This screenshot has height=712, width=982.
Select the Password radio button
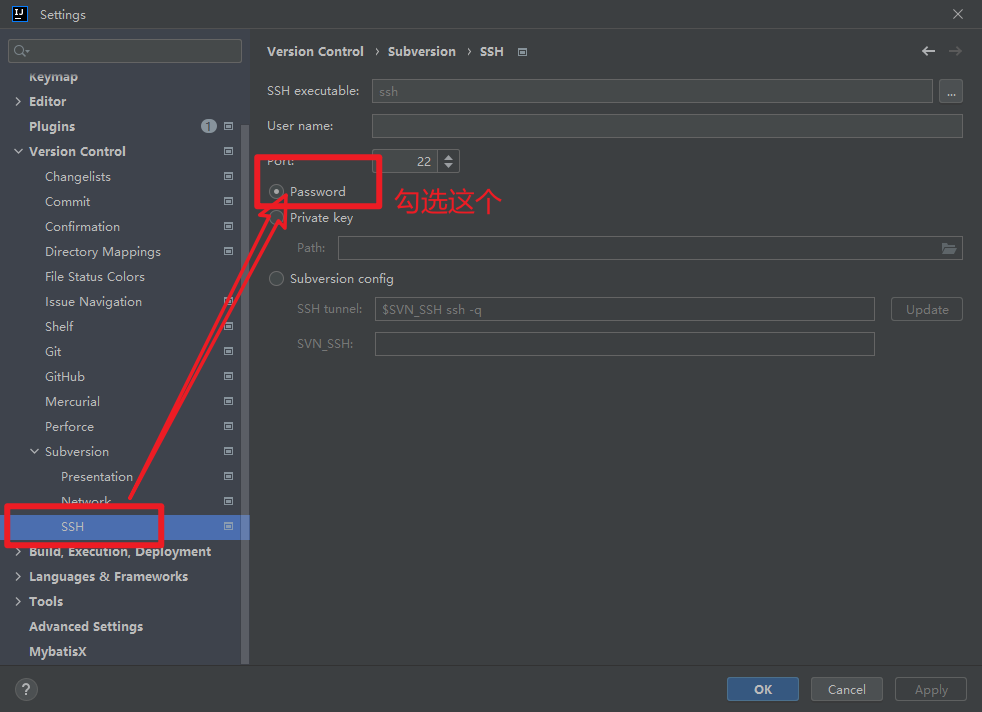click(x=277, y=191)
